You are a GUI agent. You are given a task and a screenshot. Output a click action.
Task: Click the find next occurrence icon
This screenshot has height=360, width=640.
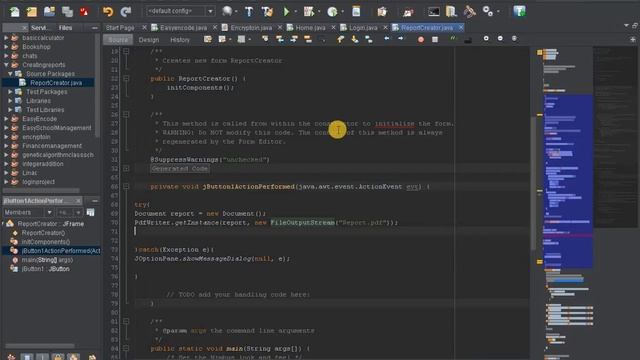click(x=294, y=39)
